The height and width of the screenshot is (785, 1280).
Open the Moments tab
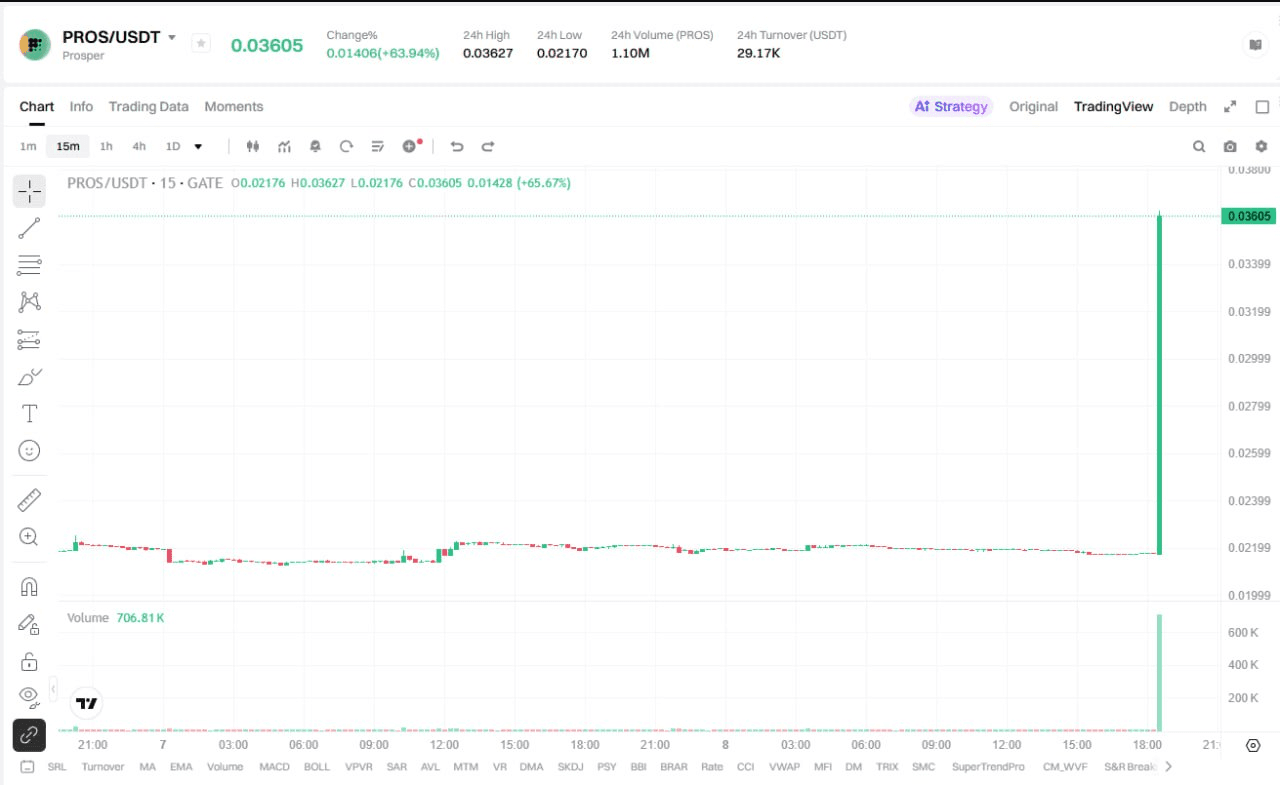(234, 106)
